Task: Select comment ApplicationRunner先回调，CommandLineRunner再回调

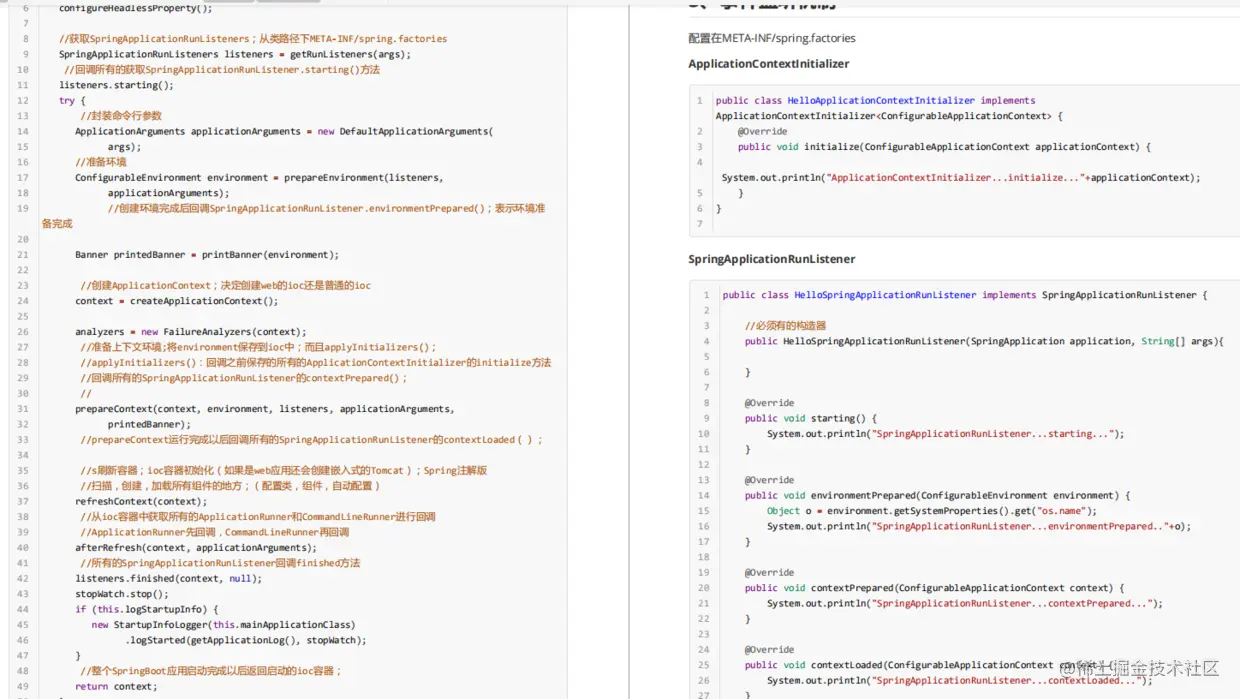Action: coord(215,532)
